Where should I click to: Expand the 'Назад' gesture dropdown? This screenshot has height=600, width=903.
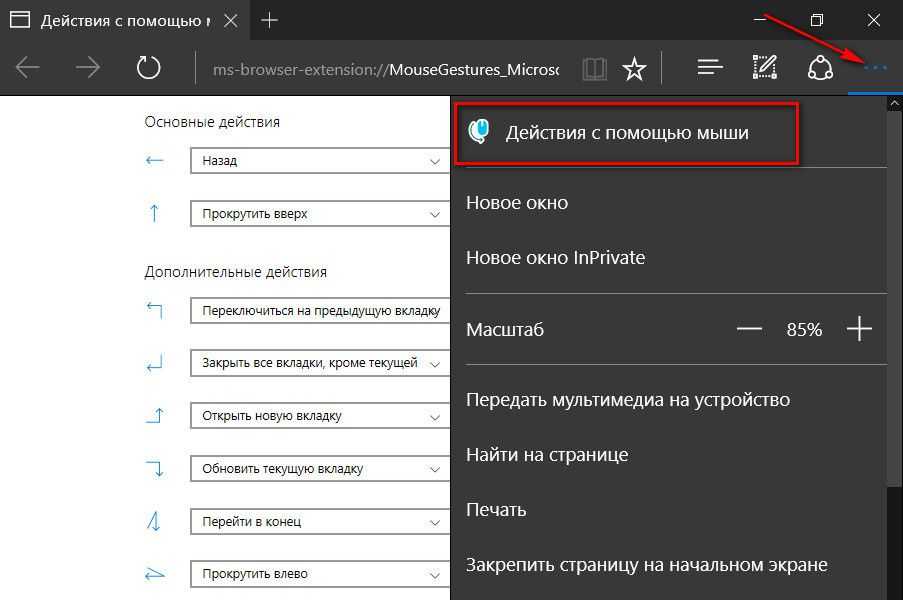pyautogui.click(x=320, y=161)
